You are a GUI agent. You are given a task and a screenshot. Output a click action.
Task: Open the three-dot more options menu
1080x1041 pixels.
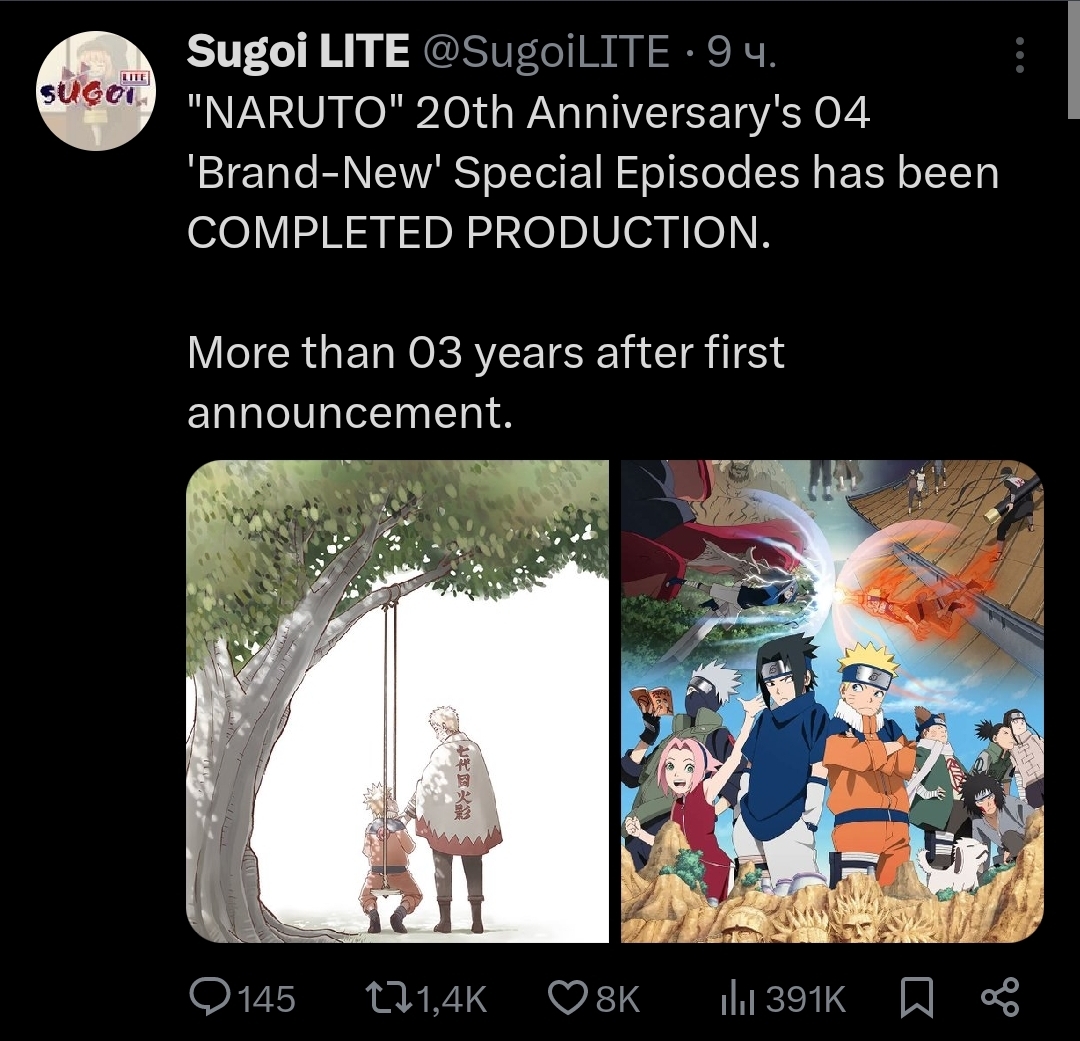[1019, 56]
